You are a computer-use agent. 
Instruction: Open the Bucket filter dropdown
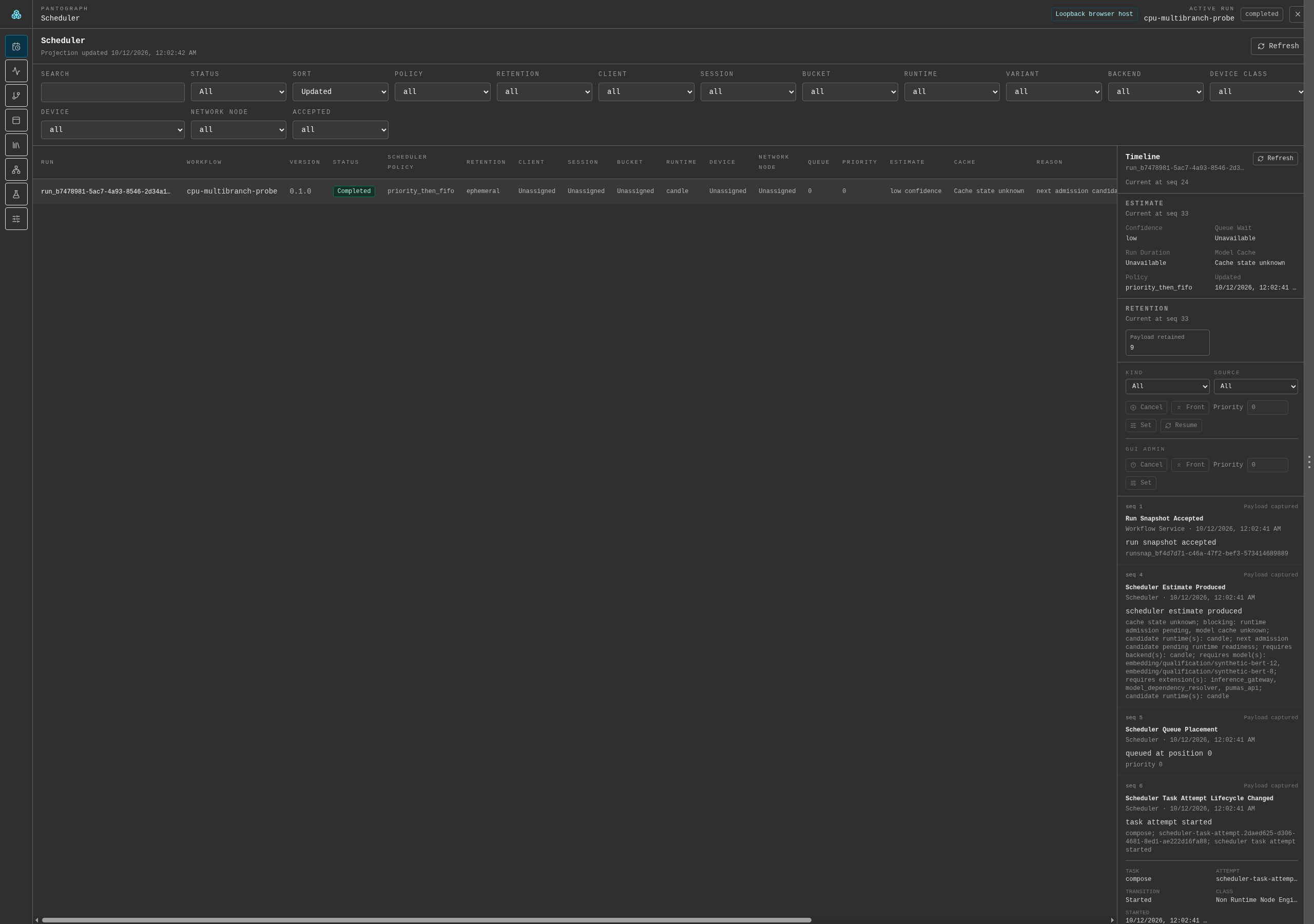click(850, 92)
